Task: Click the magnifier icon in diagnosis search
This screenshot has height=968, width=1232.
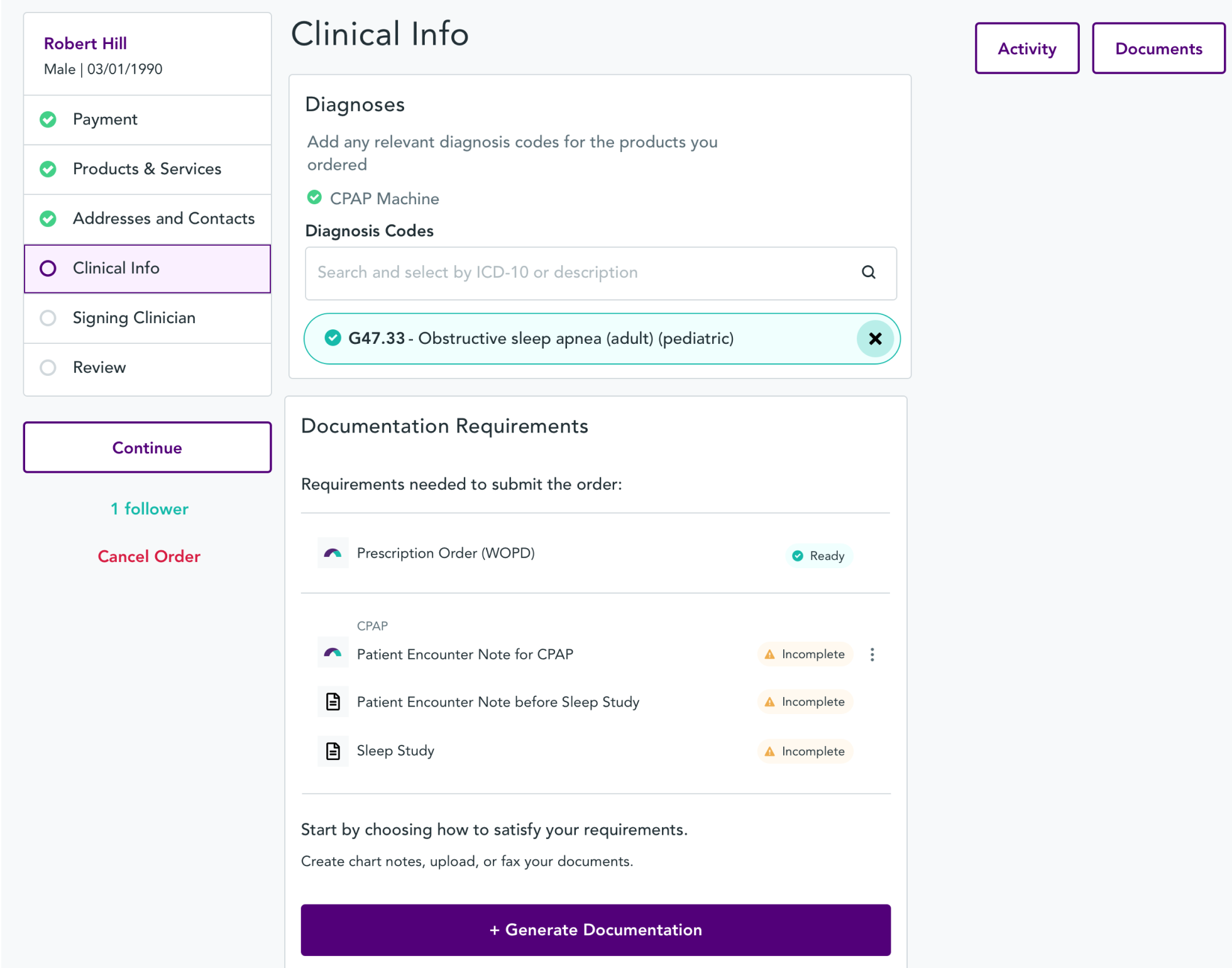Action: pos(868,273)
